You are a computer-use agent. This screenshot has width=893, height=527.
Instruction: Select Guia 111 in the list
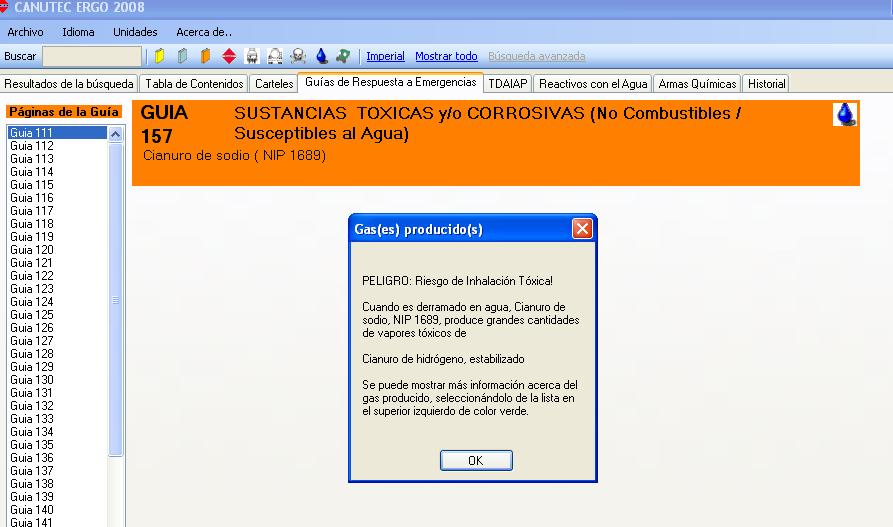(x=57, y=133)
